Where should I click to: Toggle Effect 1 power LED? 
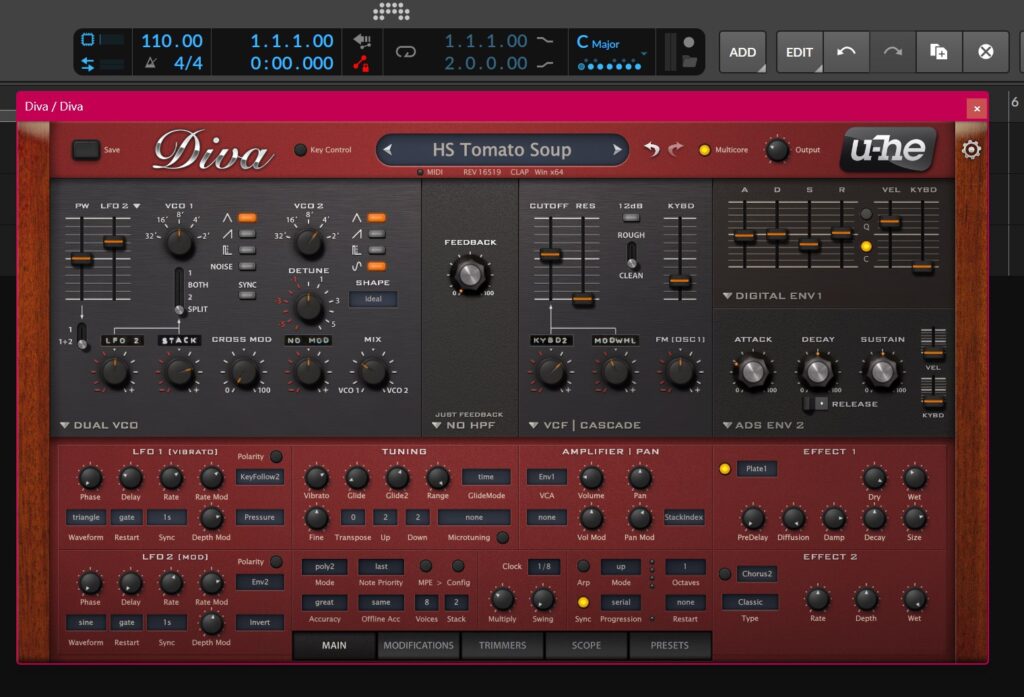tap(724, 468)
